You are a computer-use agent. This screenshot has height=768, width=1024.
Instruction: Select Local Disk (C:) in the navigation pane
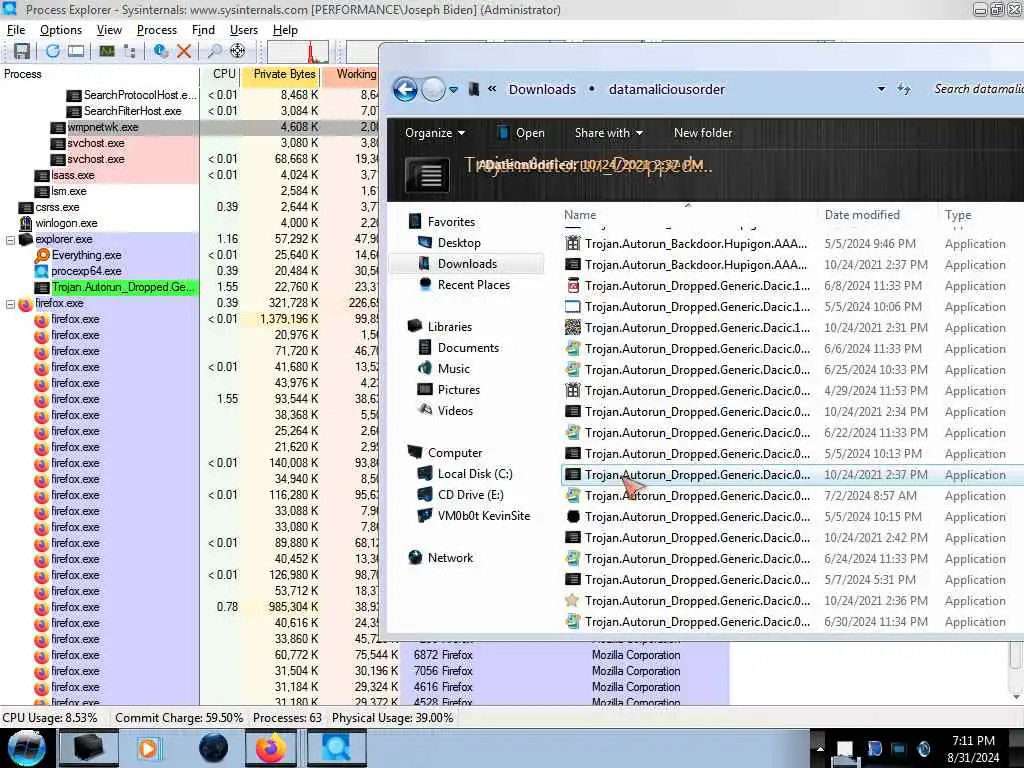475,474
